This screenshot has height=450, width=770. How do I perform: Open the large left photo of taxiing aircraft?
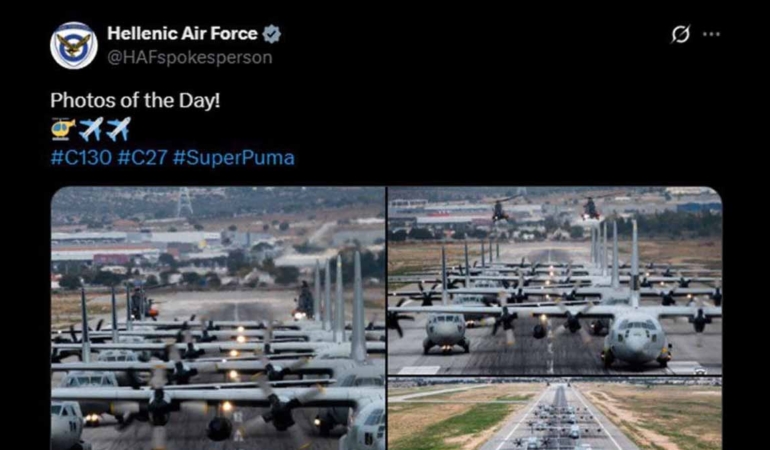click(218, 318)
